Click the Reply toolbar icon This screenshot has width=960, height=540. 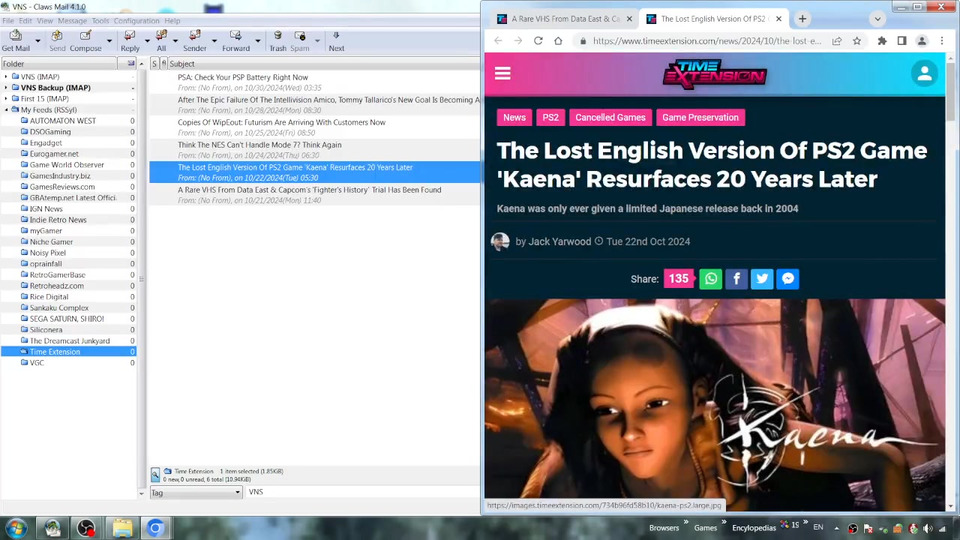[130, 41]
